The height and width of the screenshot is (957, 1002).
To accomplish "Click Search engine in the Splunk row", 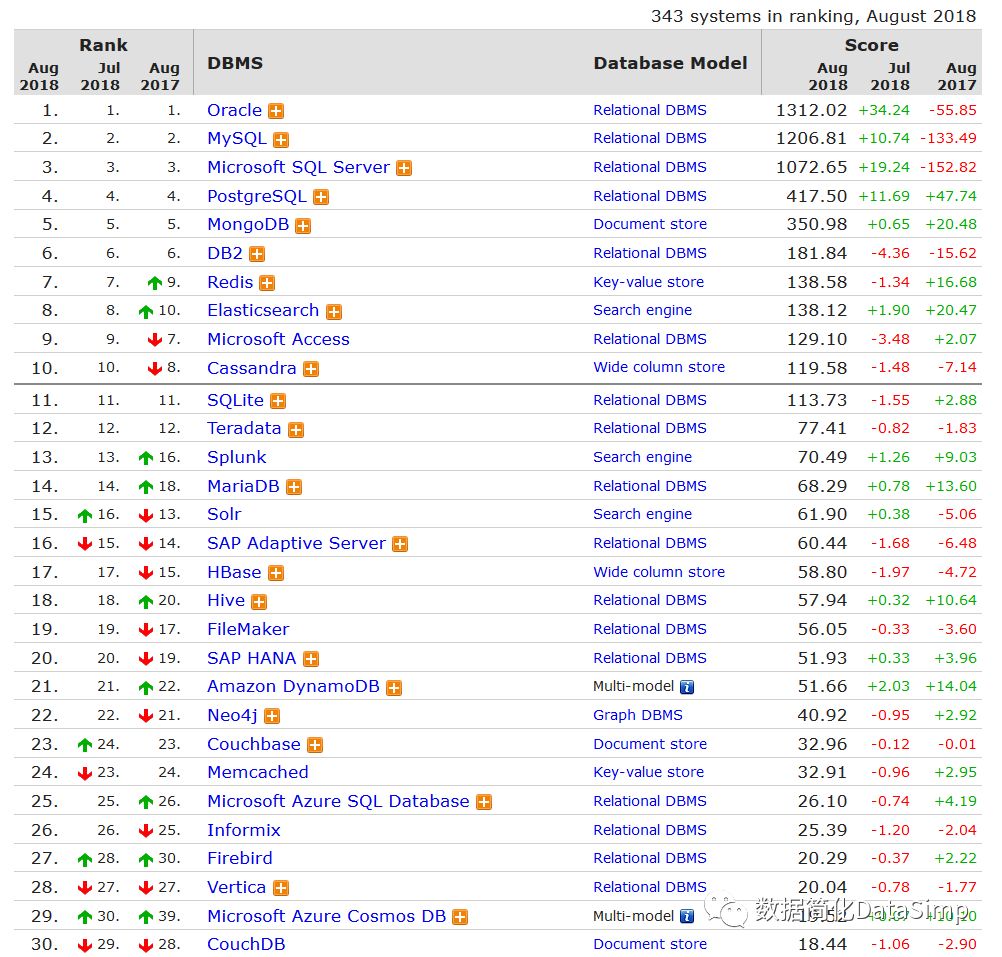I will click(x=642, y=457).
